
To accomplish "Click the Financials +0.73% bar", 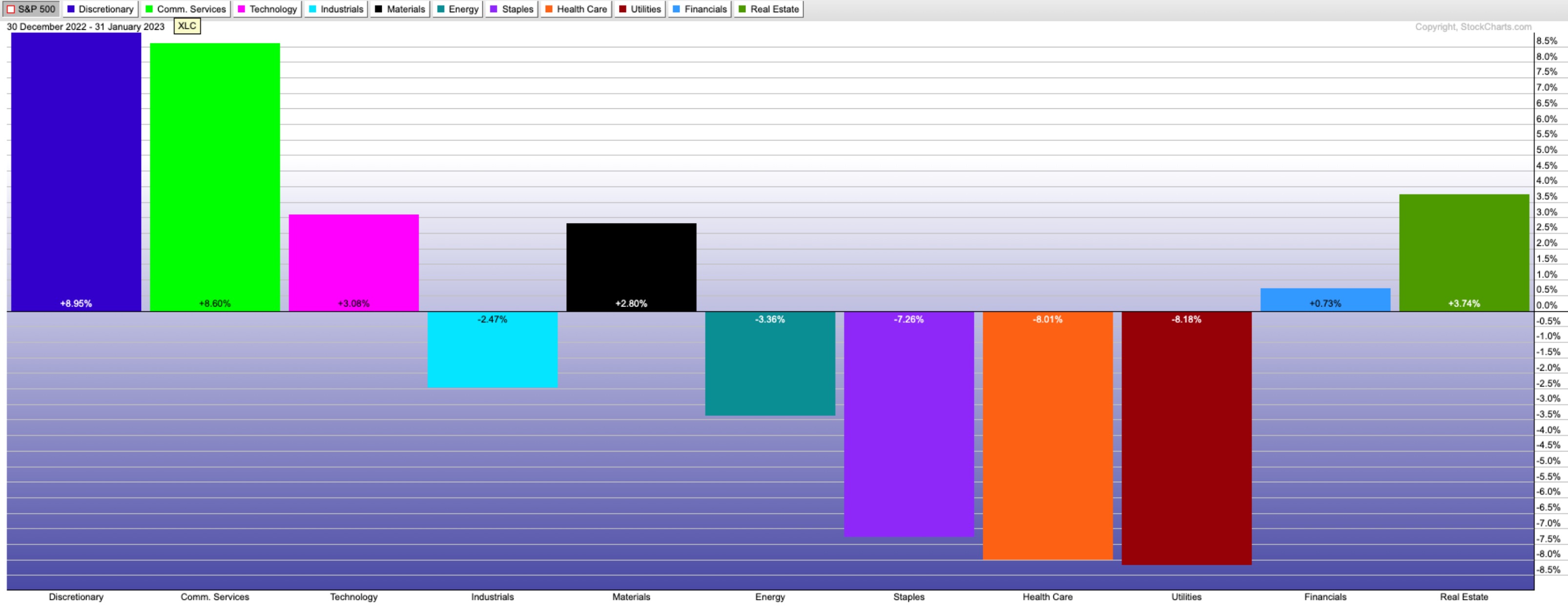I will pos(1325,299).
